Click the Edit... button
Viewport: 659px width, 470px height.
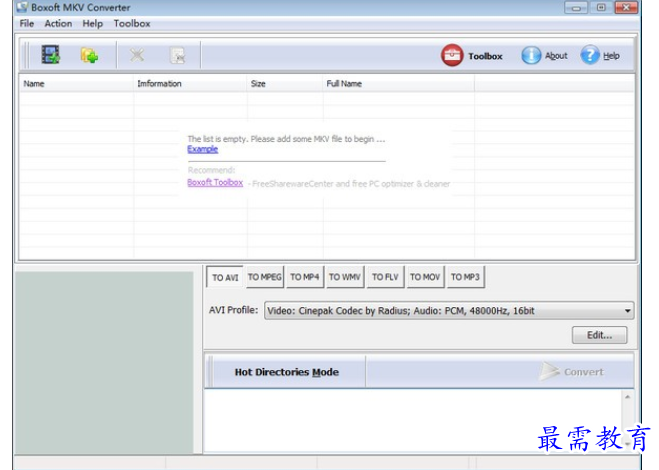coord(599,335)
